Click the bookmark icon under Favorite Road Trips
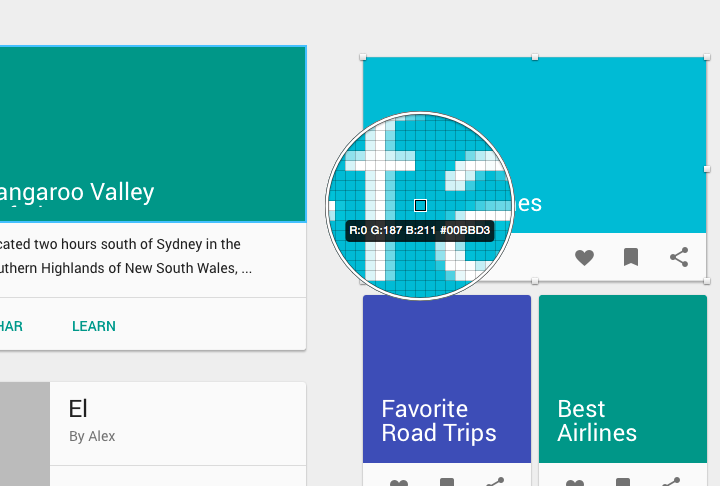 point(446,482)
